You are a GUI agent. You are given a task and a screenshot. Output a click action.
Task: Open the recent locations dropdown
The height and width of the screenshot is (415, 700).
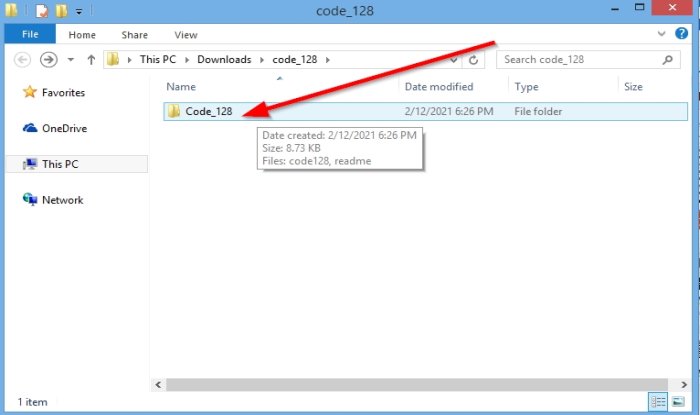point(71,59)
